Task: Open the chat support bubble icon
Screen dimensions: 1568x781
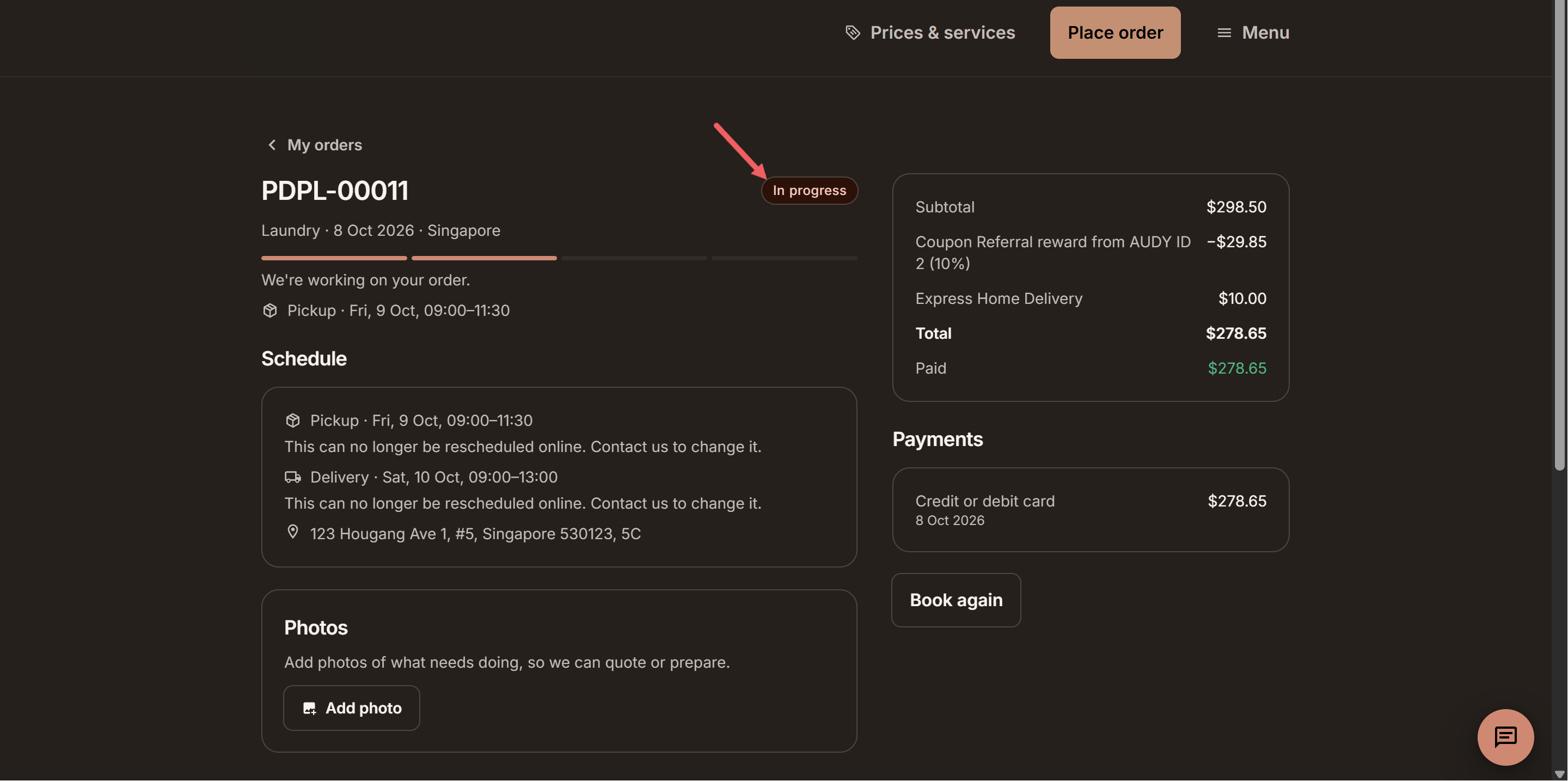Action: click(1505, 737)
